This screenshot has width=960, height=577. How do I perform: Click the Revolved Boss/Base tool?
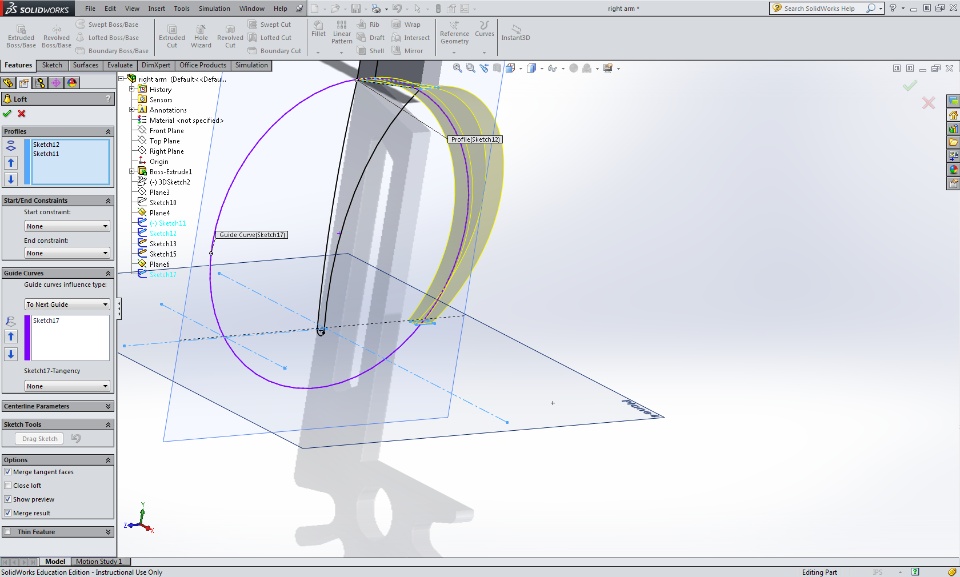coord(56,36)
